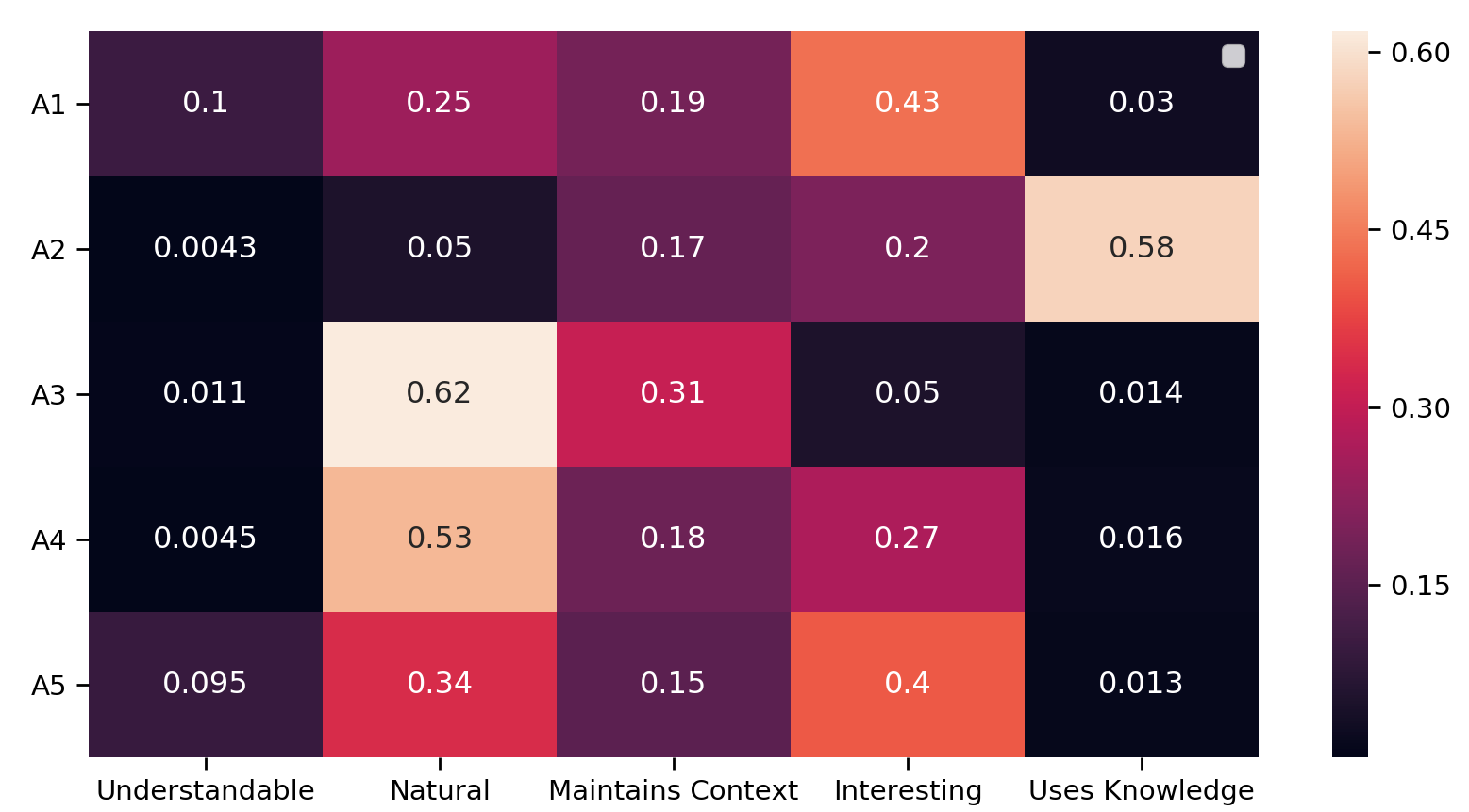This screenshot has width=1469, height=812.
Task: Select the A2 Understandable cell 0.0043
Action: 205,248
